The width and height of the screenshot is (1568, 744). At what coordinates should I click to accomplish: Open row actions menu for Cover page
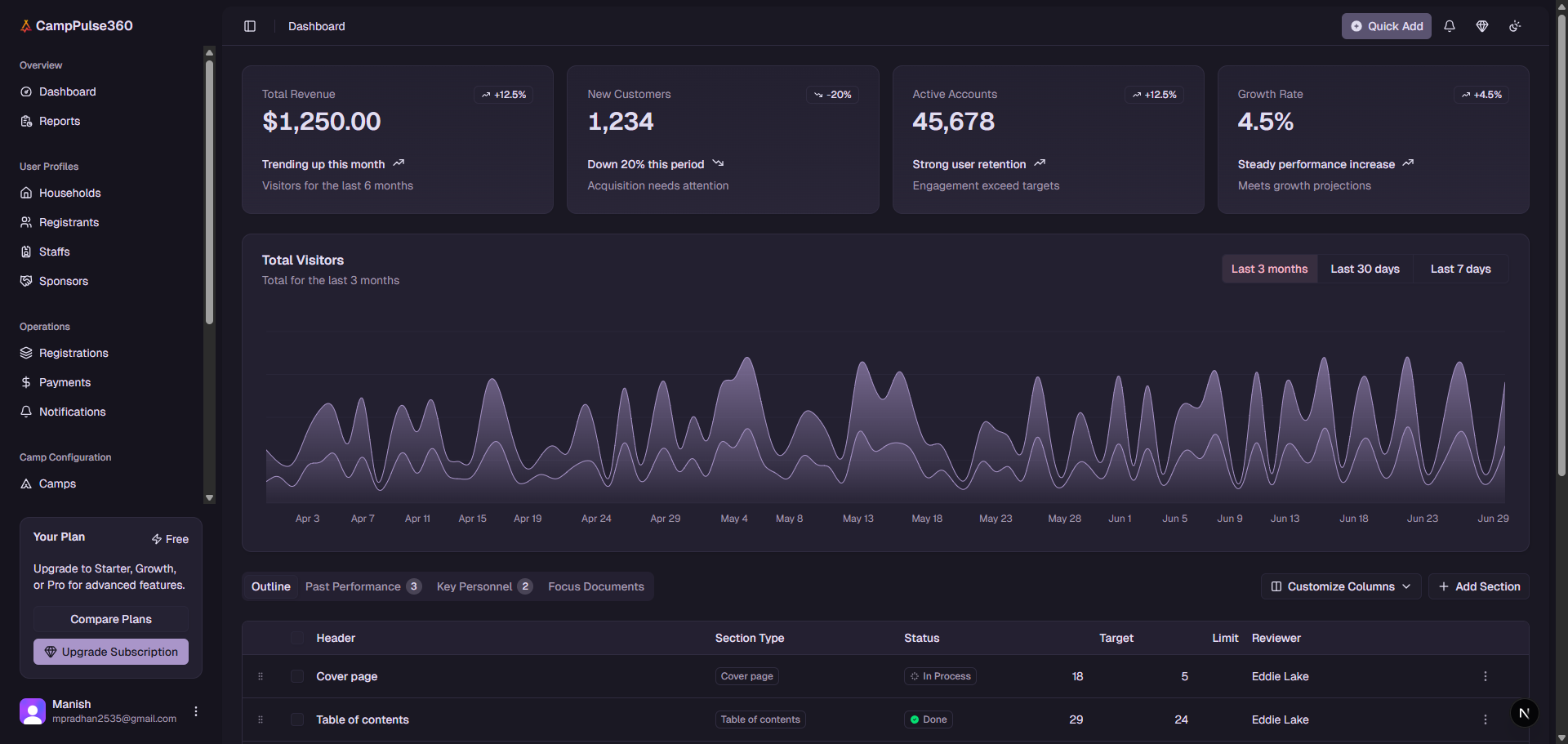[x=1485, y=676]
